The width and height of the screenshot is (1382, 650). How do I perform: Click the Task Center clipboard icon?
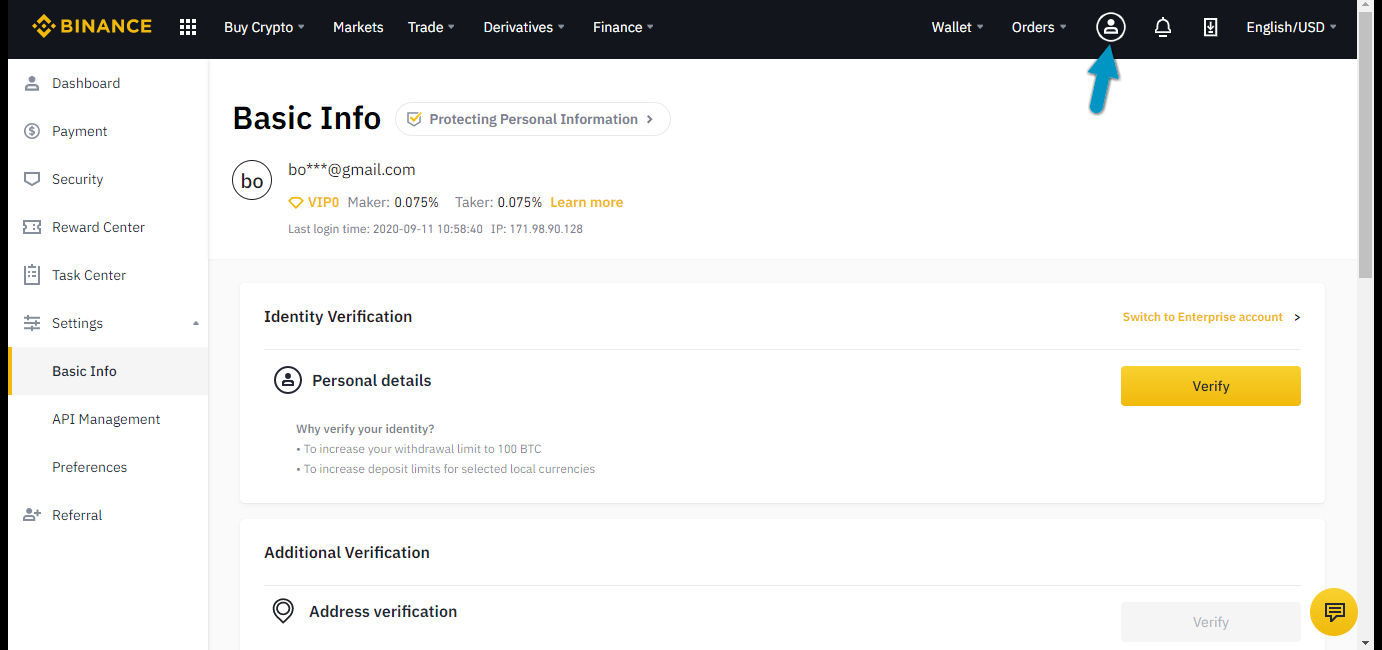tap(32, 275)
